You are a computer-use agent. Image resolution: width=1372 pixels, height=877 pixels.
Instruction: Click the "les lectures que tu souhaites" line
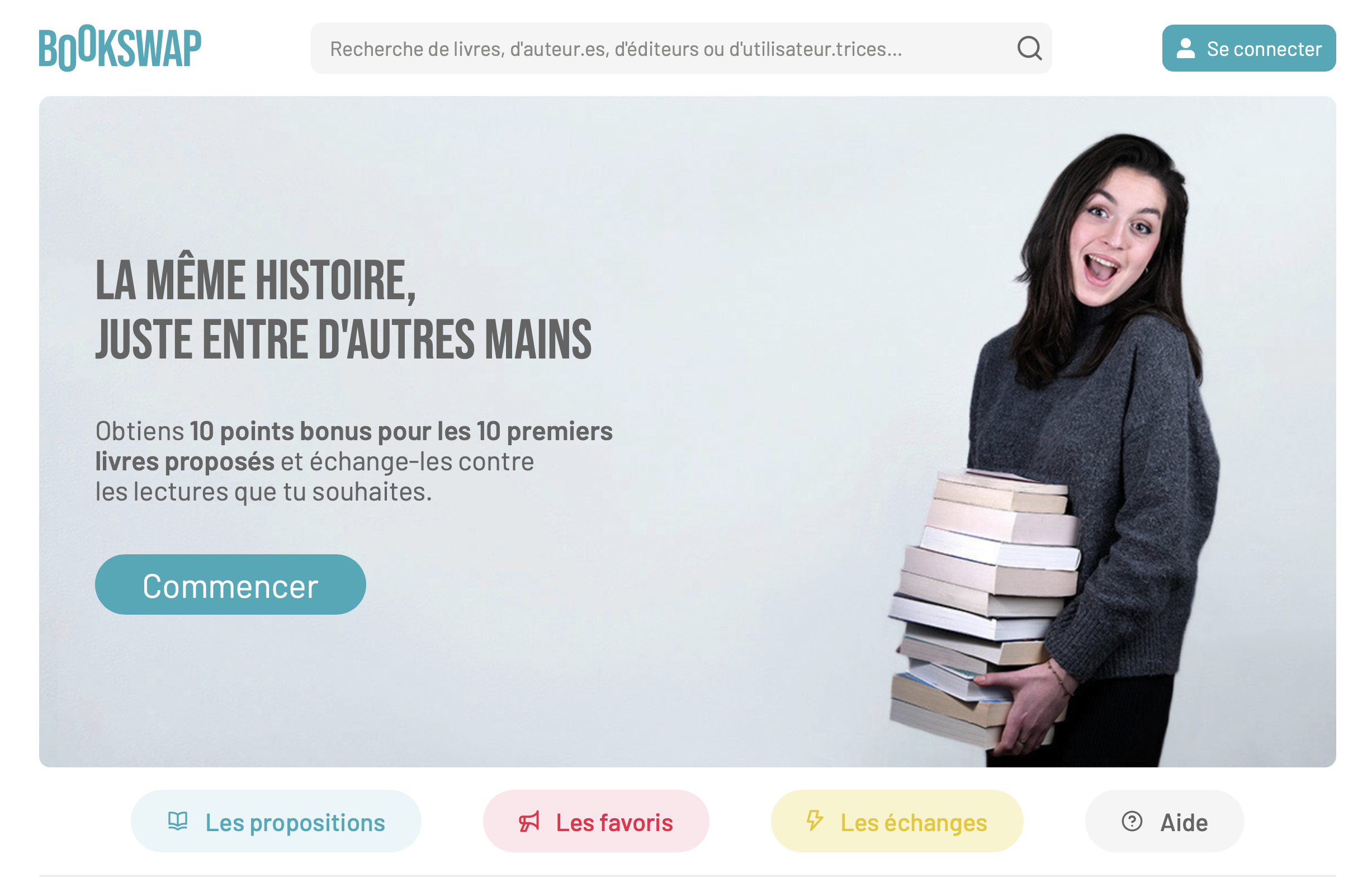coord(263,492)
